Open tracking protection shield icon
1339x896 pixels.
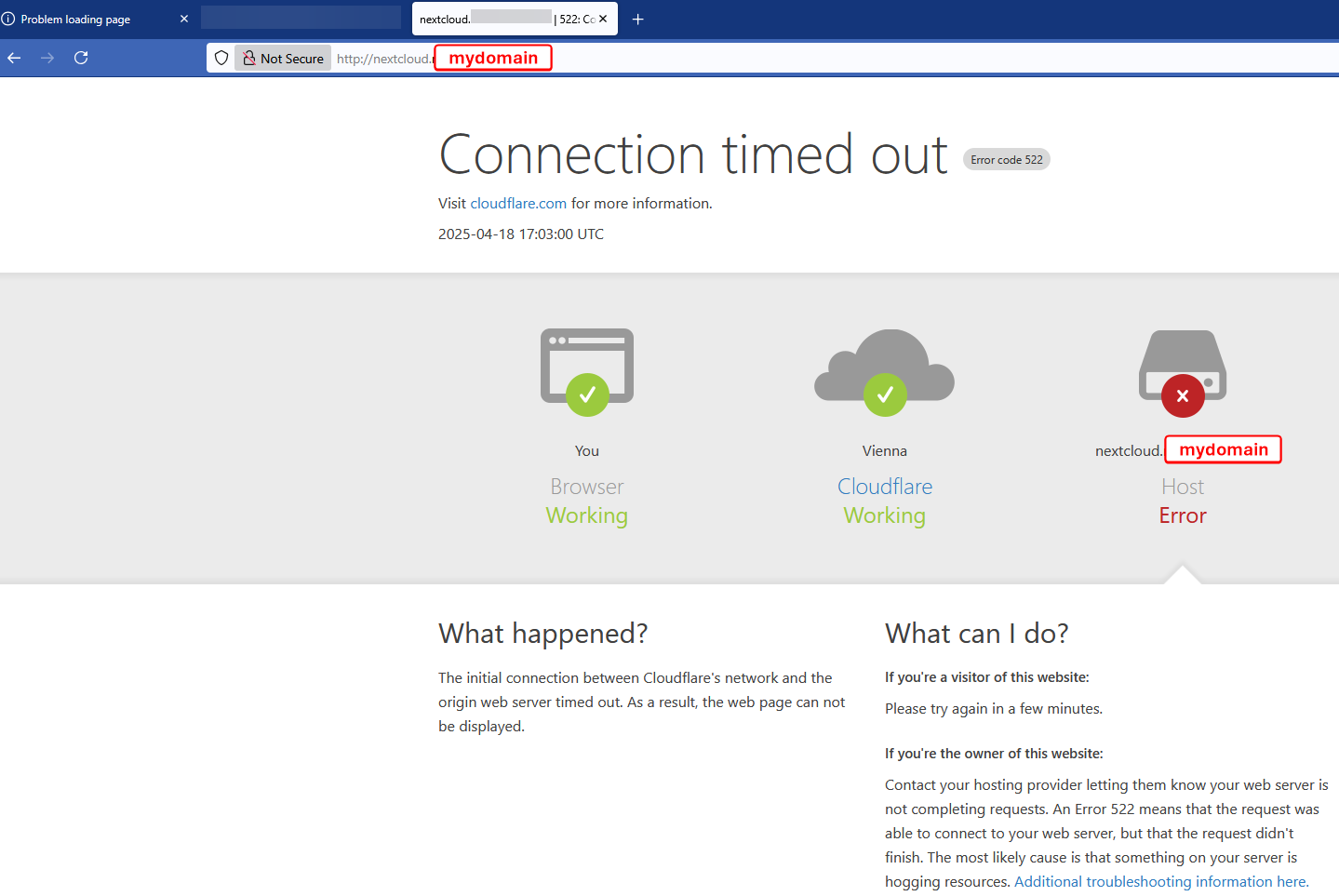click(x=221, y=58)
